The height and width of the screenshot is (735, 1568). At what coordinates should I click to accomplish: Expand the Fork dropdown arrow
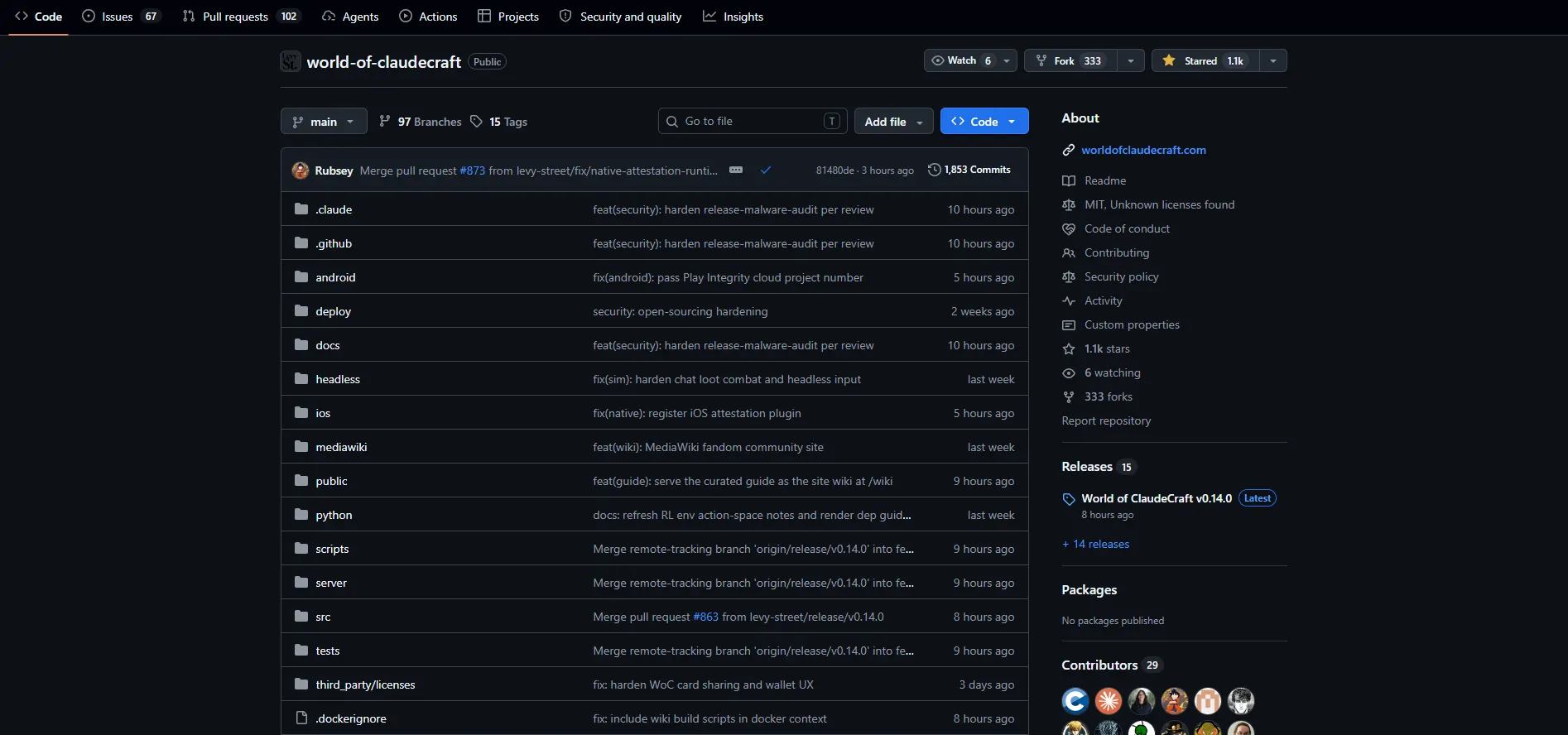click(1131, 60)
